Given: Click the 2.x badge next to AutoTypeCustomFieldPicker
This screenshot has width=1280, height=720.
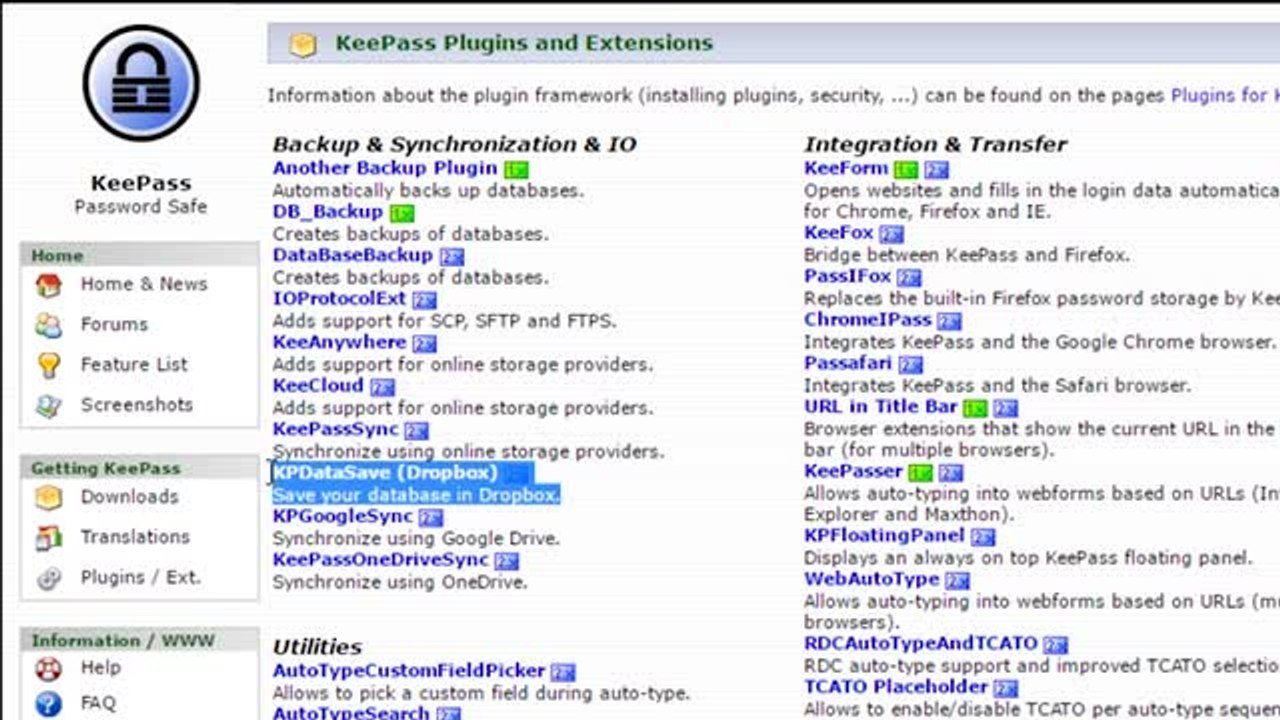Looking at the screenshot, I should 564,673.
